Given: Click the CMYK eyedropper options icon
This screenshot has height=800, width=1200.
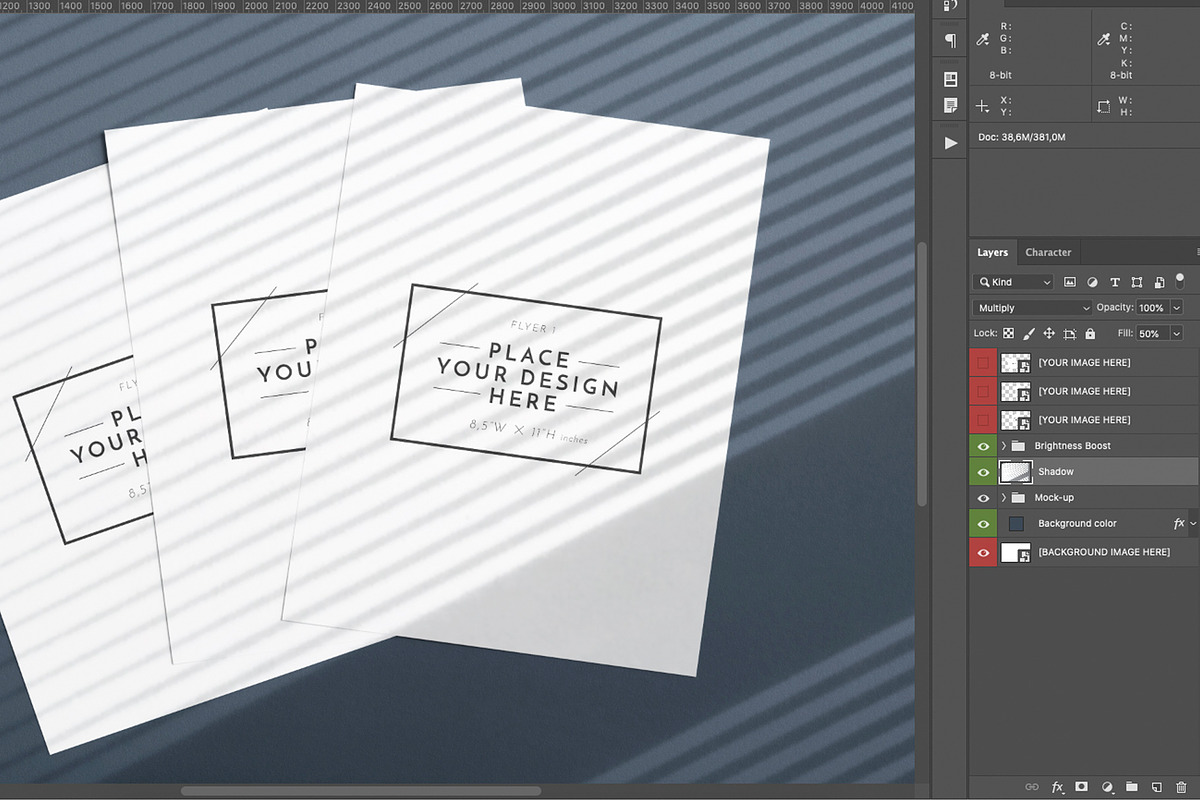Looking at the screenshot, I should point(1104,39).
